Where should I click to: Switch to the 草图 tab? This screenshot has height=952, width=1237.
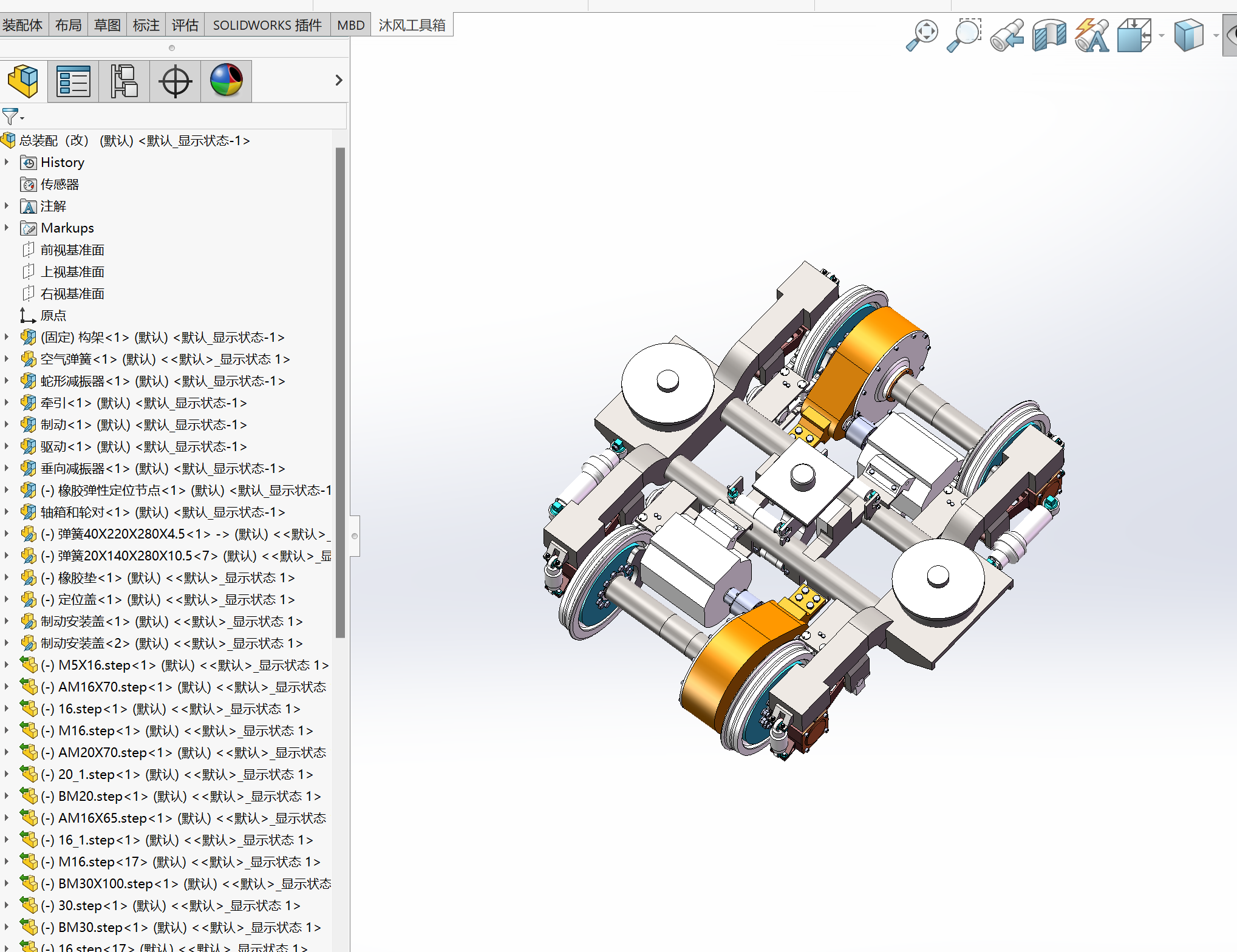pyautogui.click(x=107, y=25)
